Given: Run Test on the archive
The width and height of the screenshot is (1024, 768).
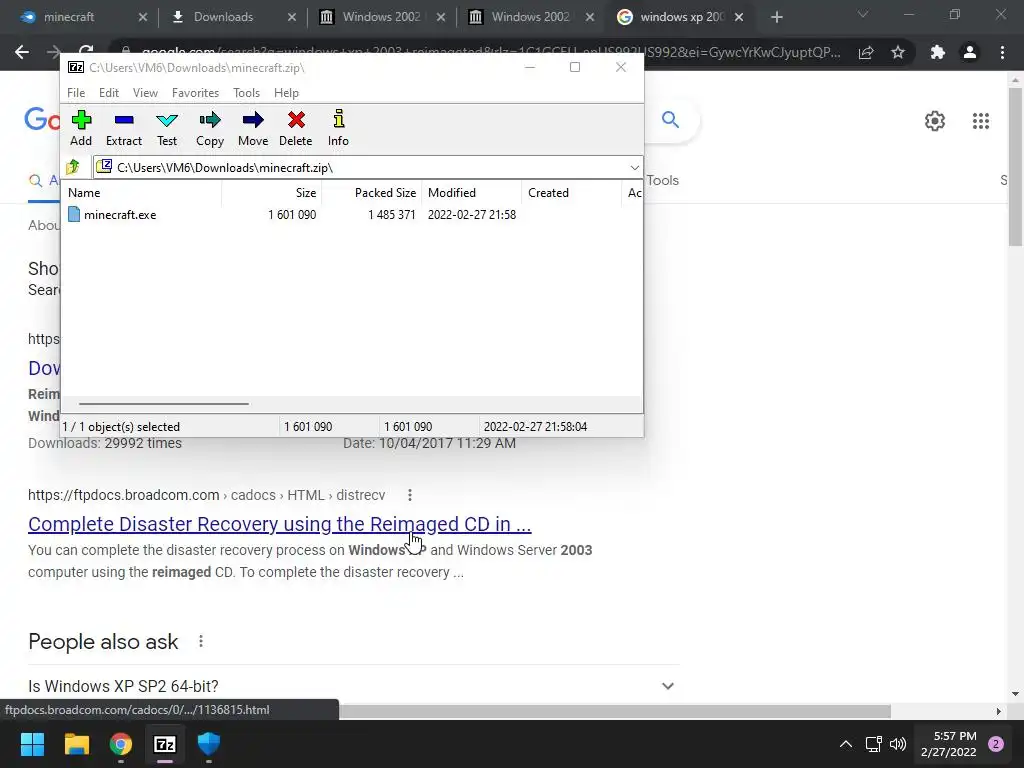Looking at the screenshot, I should 167,129.
